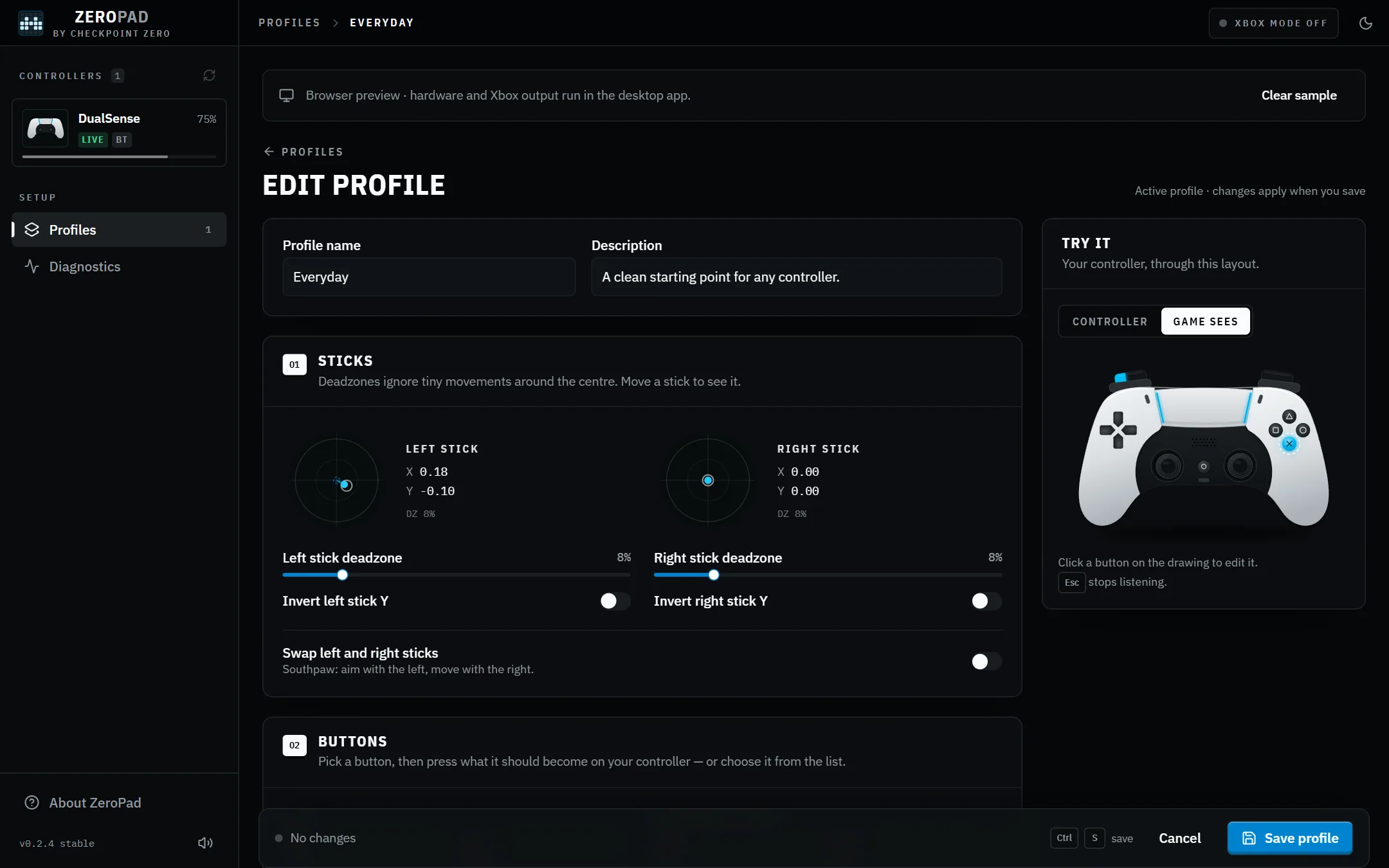Click the Cancel button

click(x=1179, y=838)
